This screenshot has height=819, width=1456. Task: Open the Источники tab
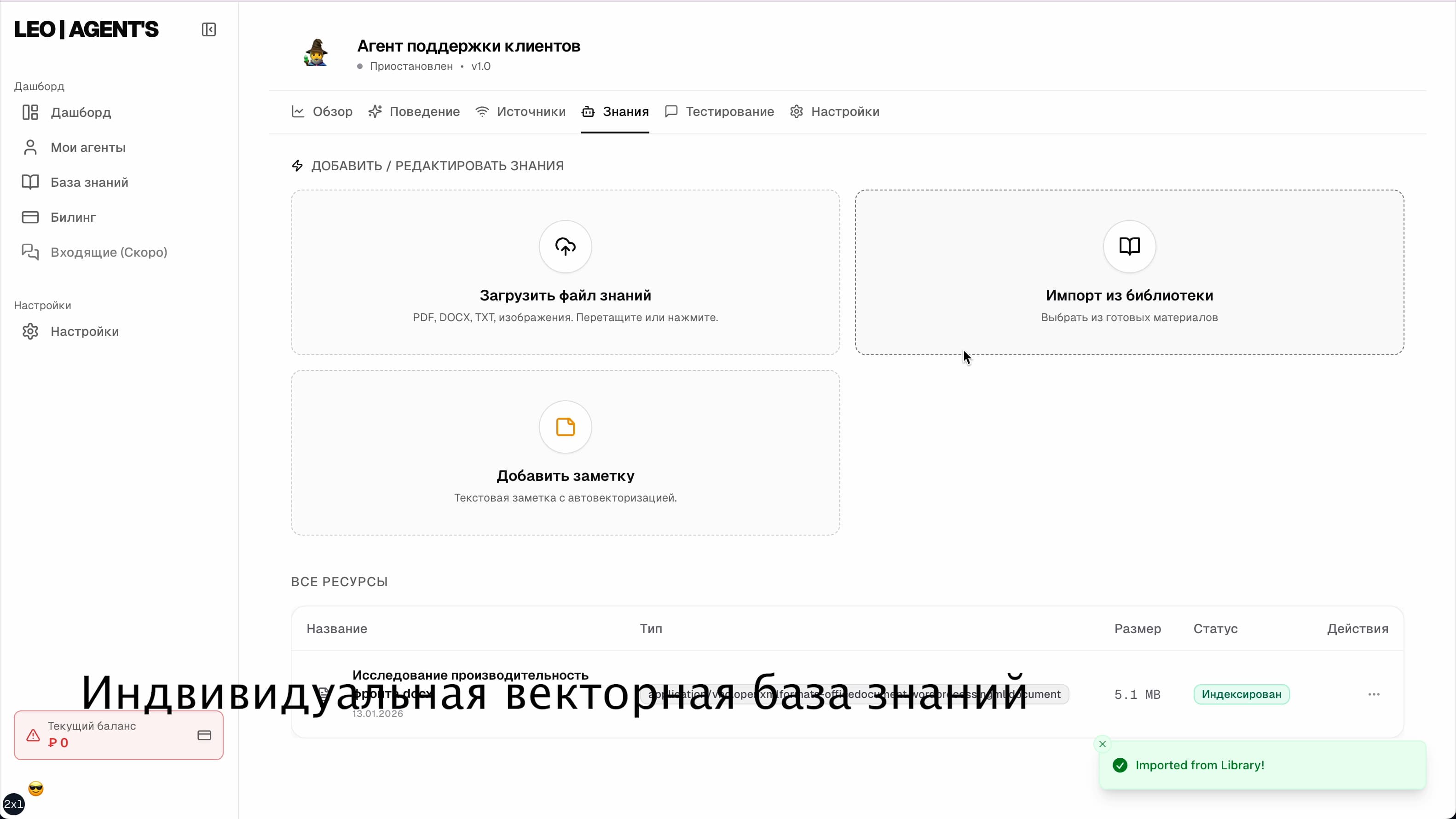click(530, 111)
